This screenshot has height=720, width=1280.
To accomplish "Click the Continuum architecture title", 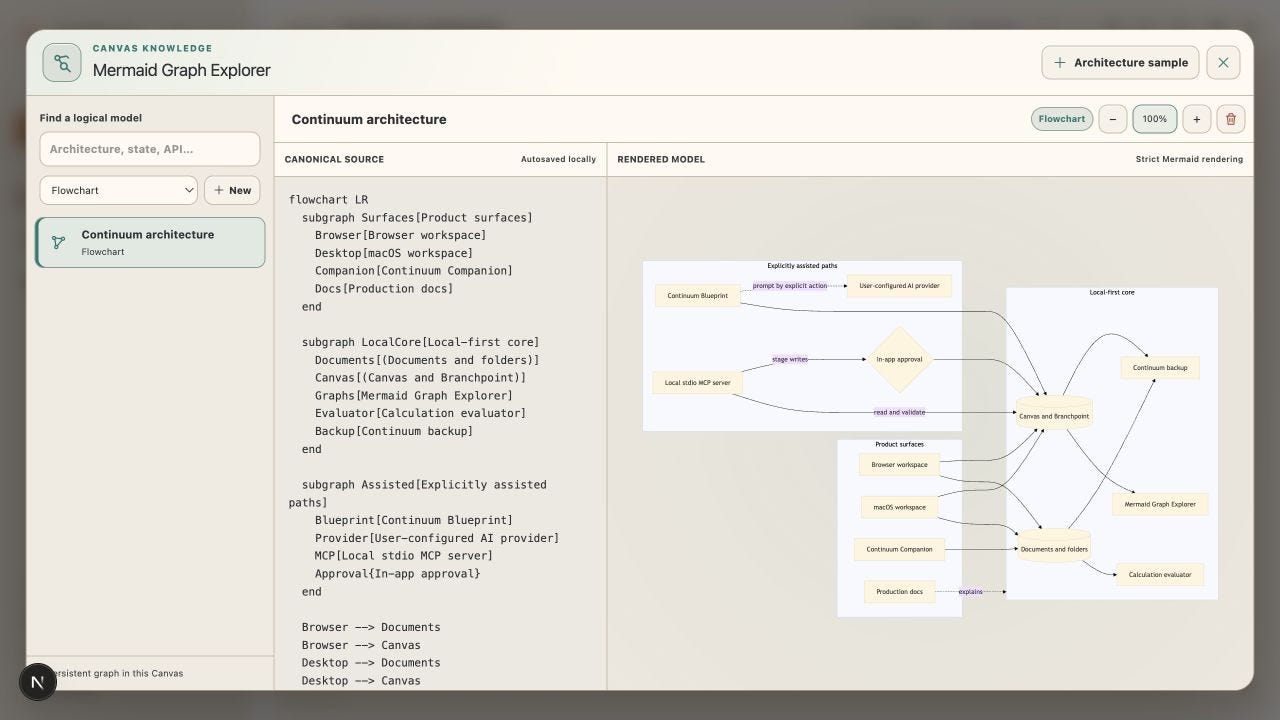I will (x=369, y=119).
